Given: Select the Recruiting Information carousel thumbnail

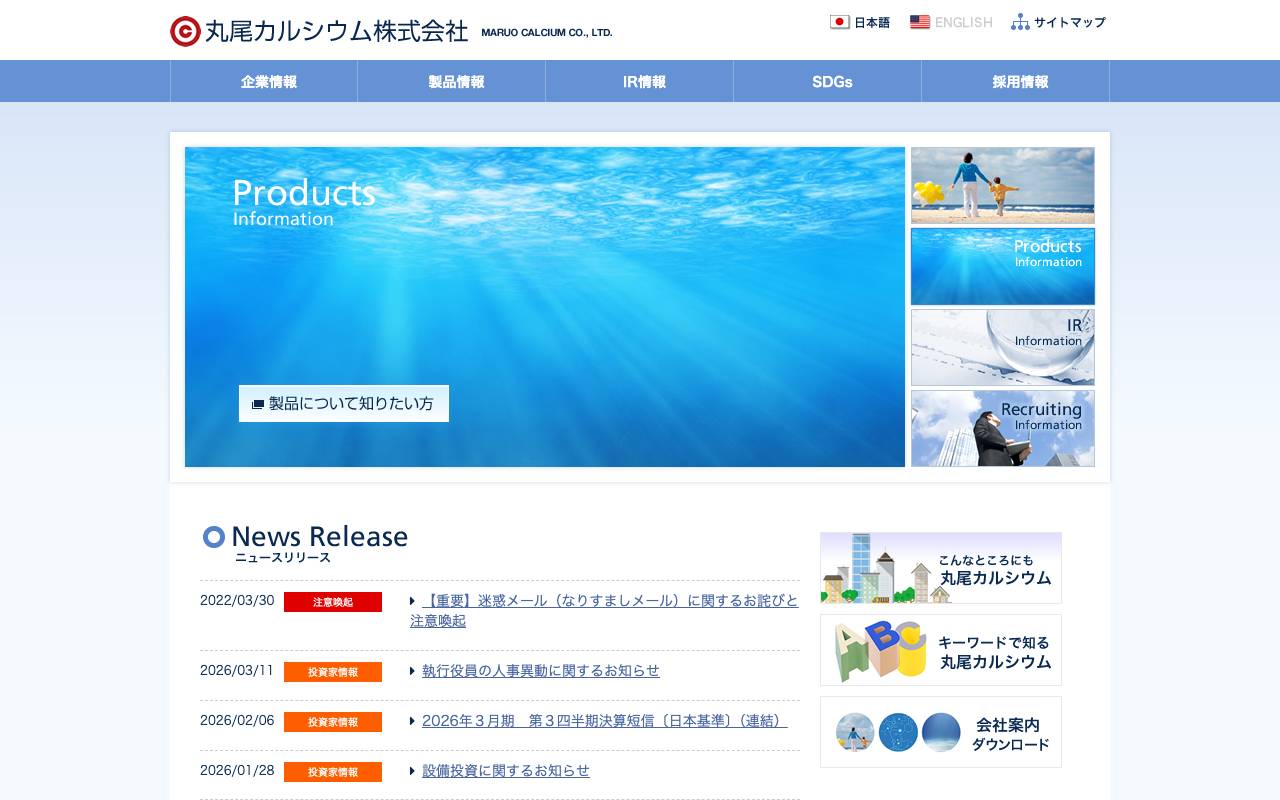Looking at the screenshot, I should [x=1002, y=428].
